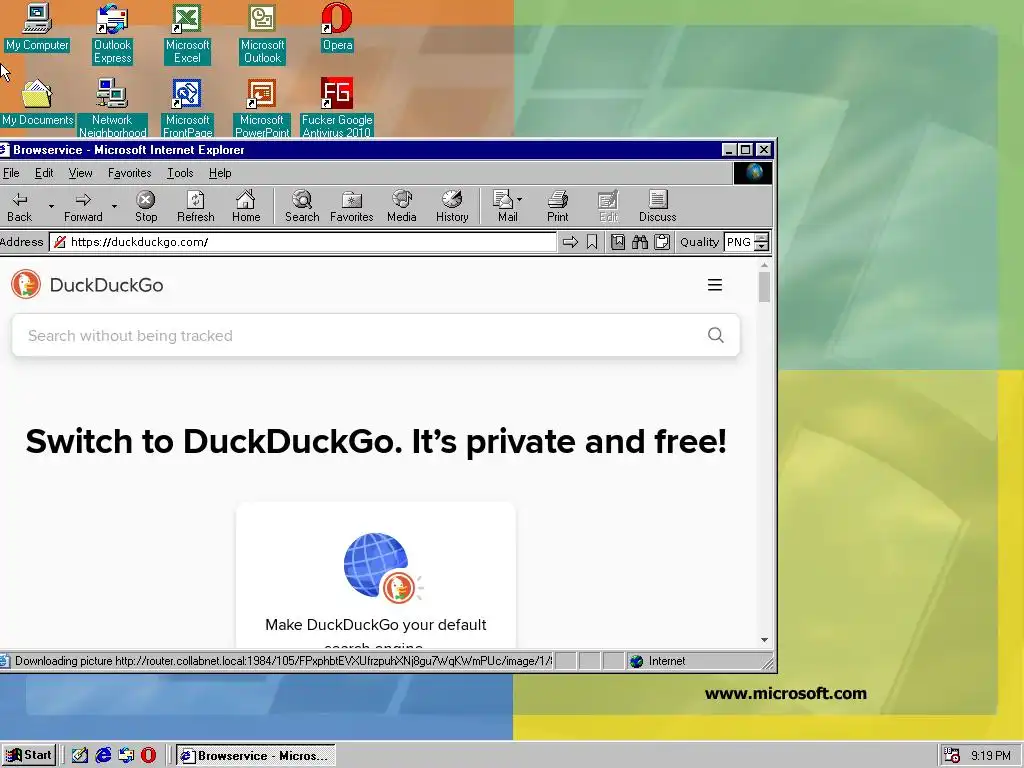Viewport: 1024px width, 768px height.
Task: Select the Microsoft FrontPage desktop shortcut
Action: [187, 108]
